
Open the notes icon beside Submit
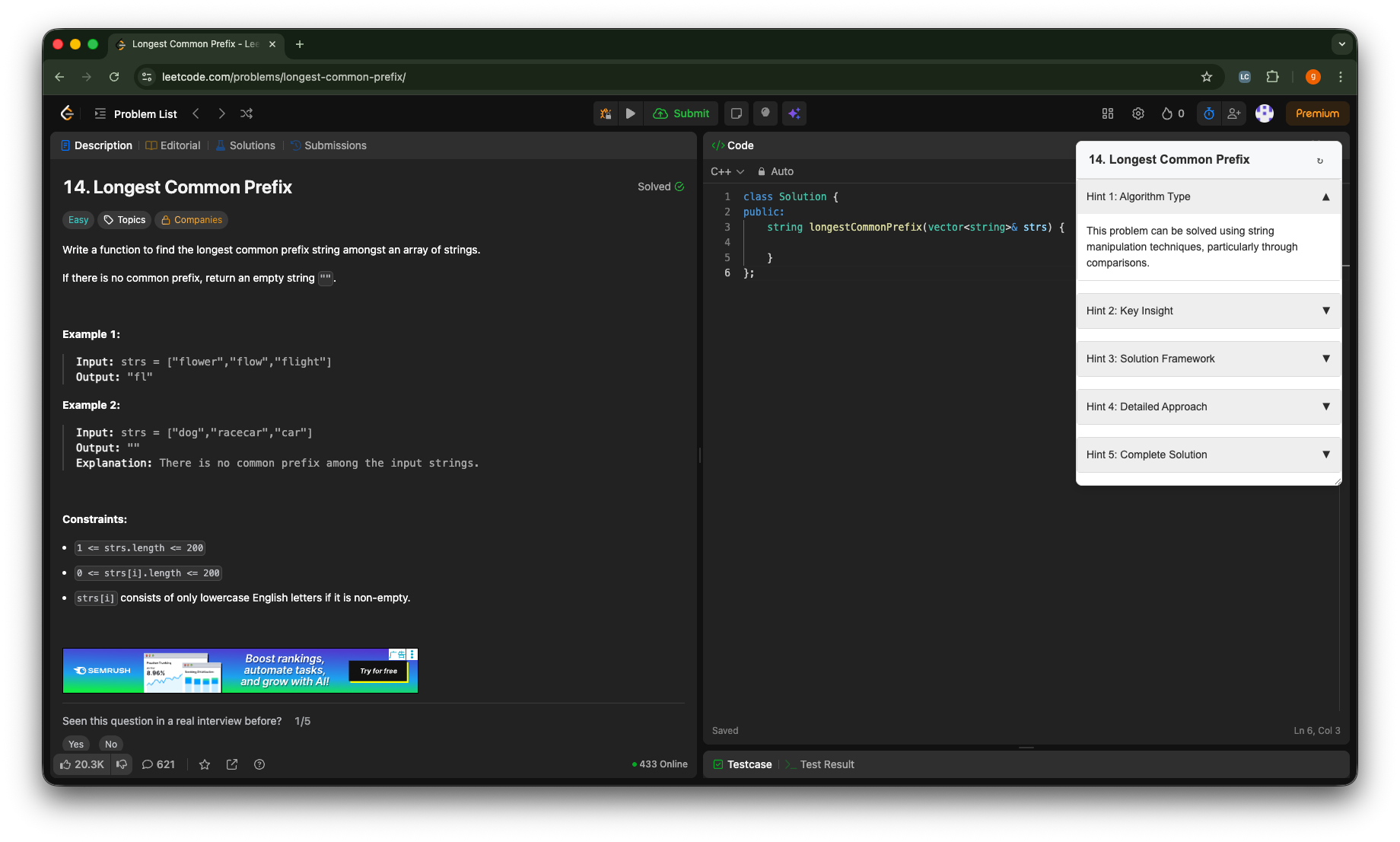[736, 113]
